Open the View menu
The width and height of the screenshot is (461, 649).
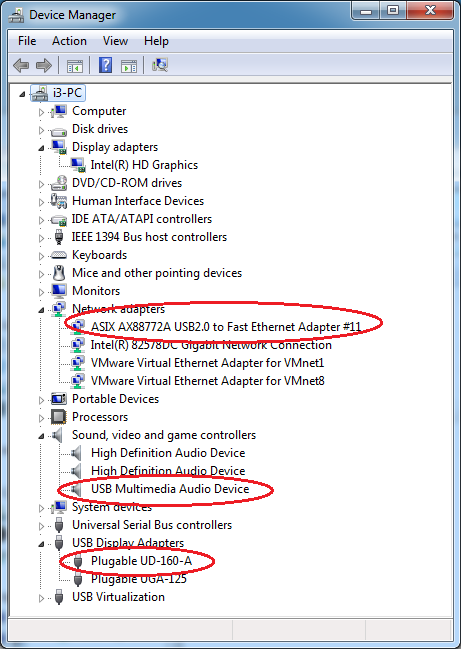tap(115, 41)
